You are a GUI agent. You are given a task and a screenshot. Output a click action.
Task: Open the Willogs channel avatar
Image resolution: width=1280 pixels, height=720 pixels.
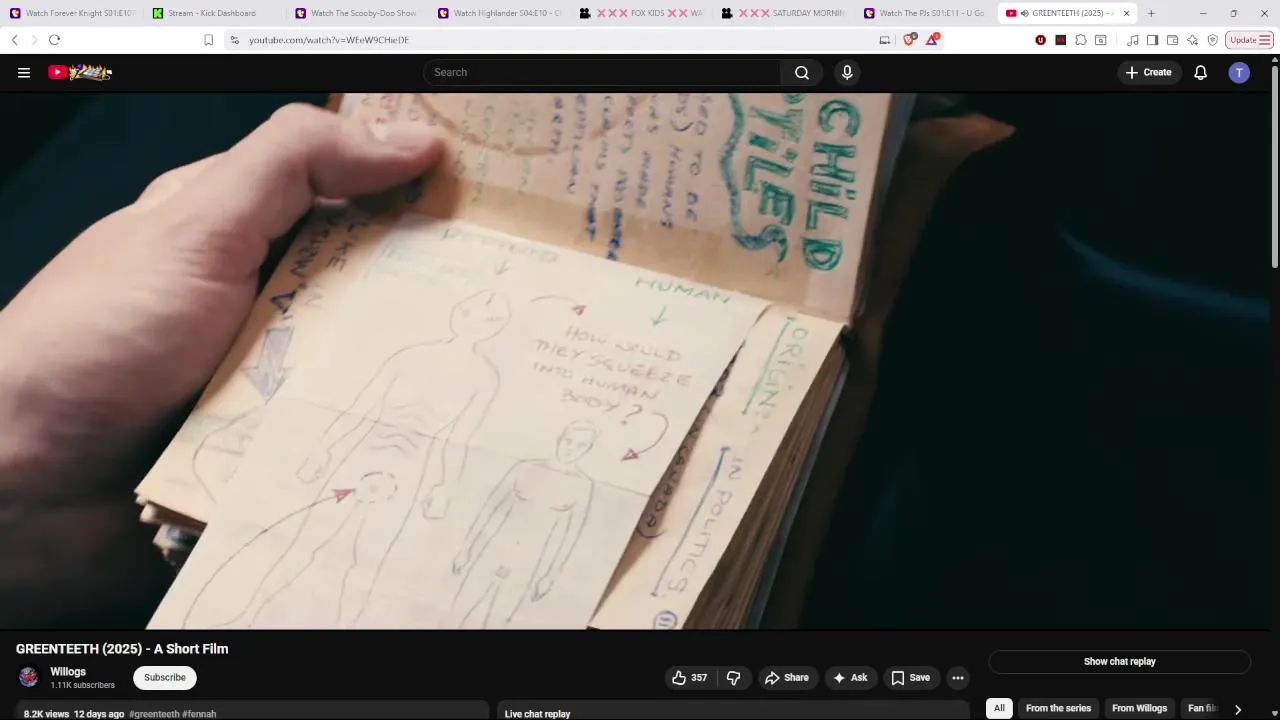(x=29, y=678)
